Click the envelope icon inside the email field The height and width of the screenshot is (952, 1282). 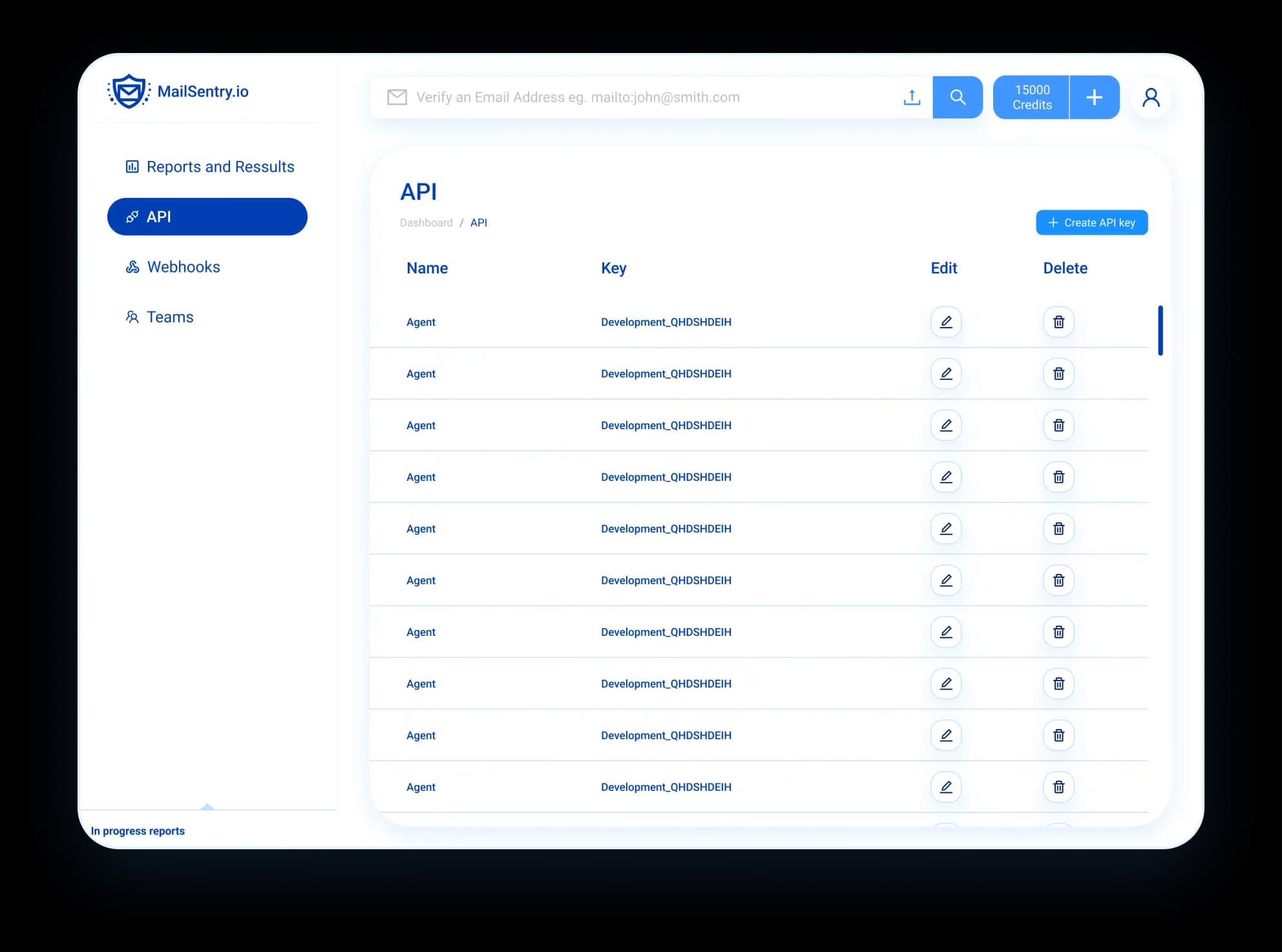pyautogui.click(x=396, y=97)
